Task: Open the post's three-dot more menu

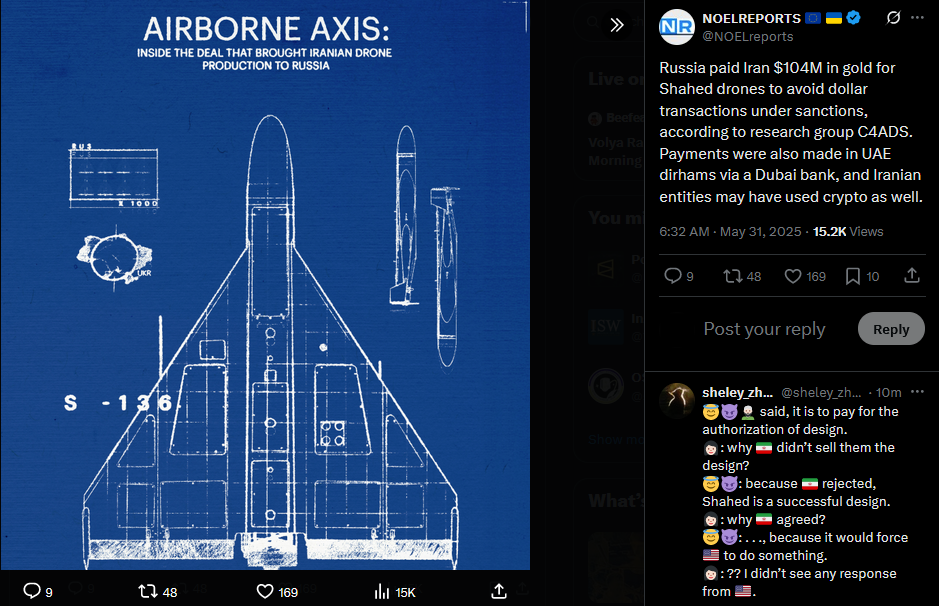Action: coord(917,18)
